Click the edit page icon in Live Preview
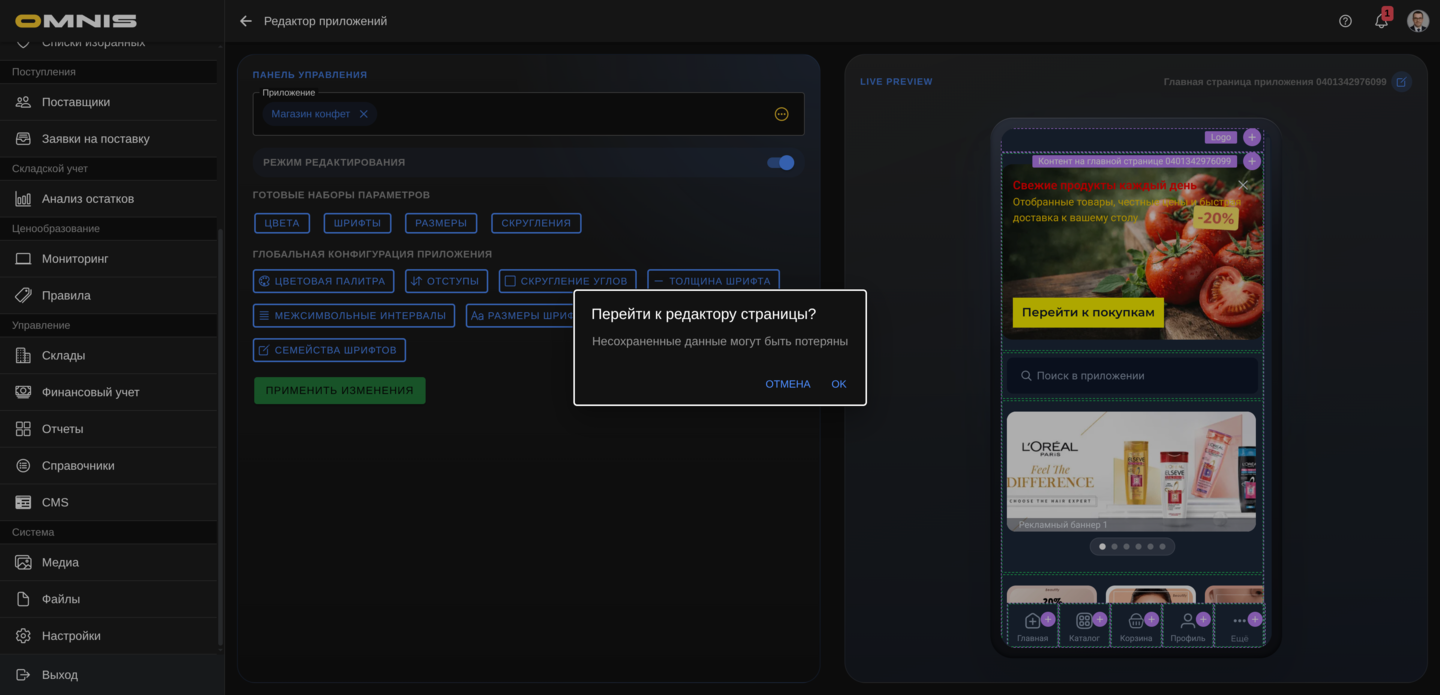 (1401, 82)
